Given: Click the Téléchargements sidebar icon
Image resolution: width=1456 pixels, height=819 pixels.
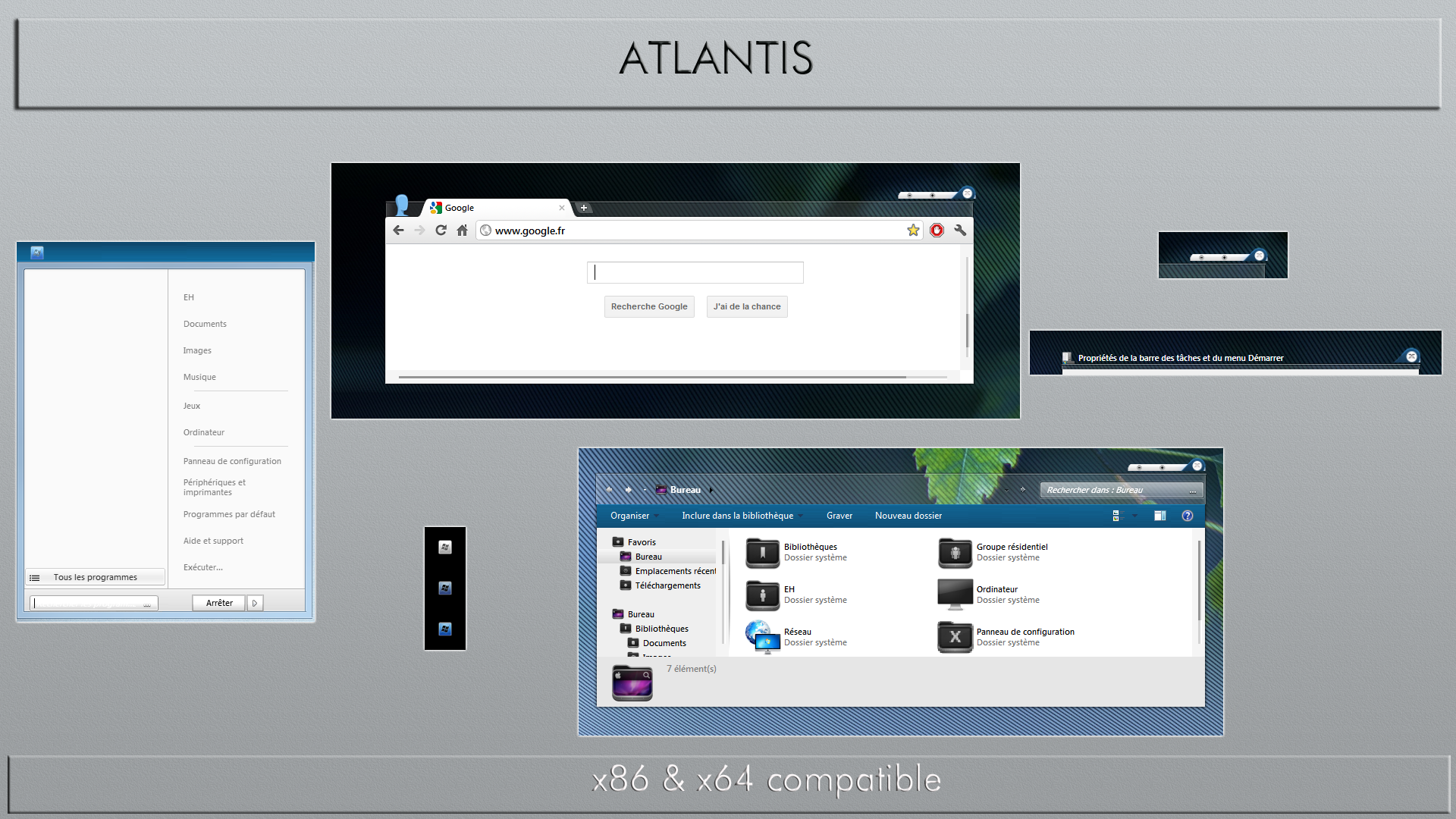Looking at the screenshot, I should point(626,585).
